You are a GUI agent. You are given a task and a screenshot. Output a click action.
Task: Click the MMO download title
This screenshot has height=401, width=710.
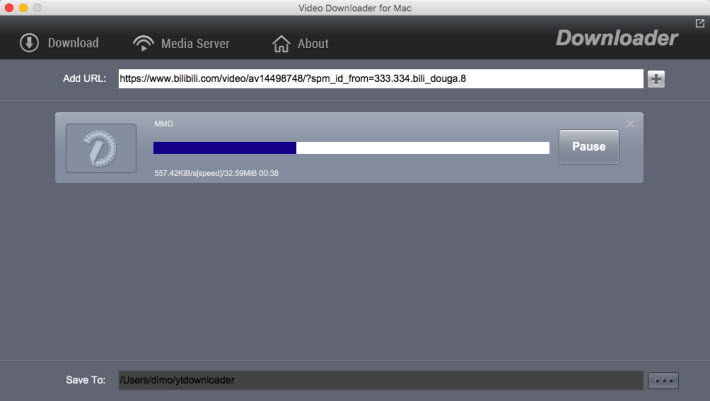(164, 124)
